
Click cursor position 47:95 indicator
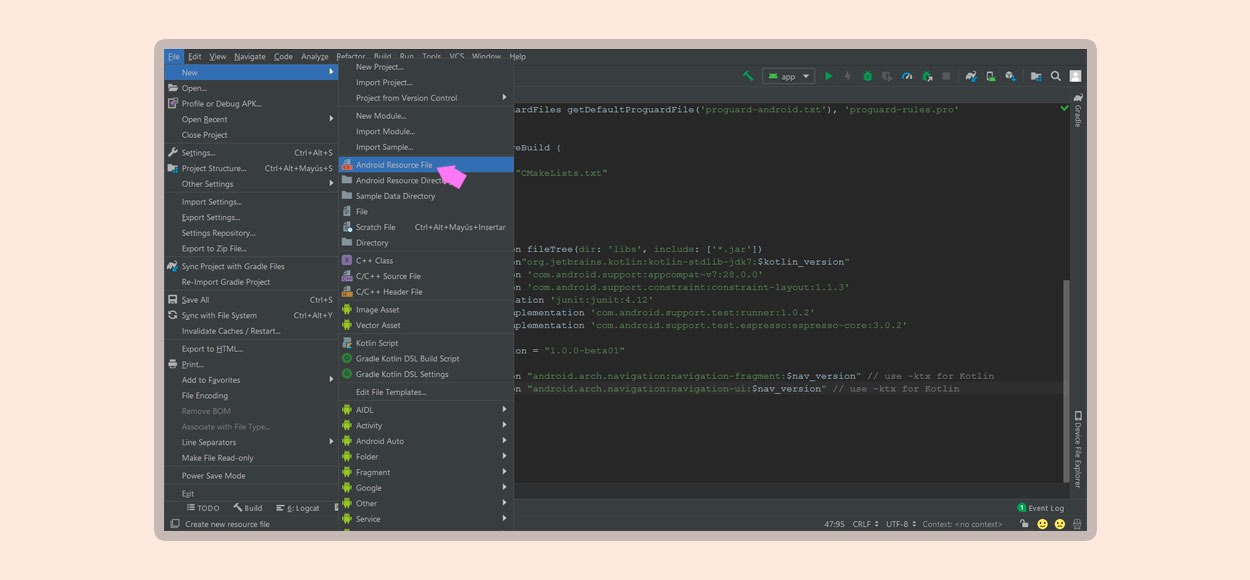[835, 524]
